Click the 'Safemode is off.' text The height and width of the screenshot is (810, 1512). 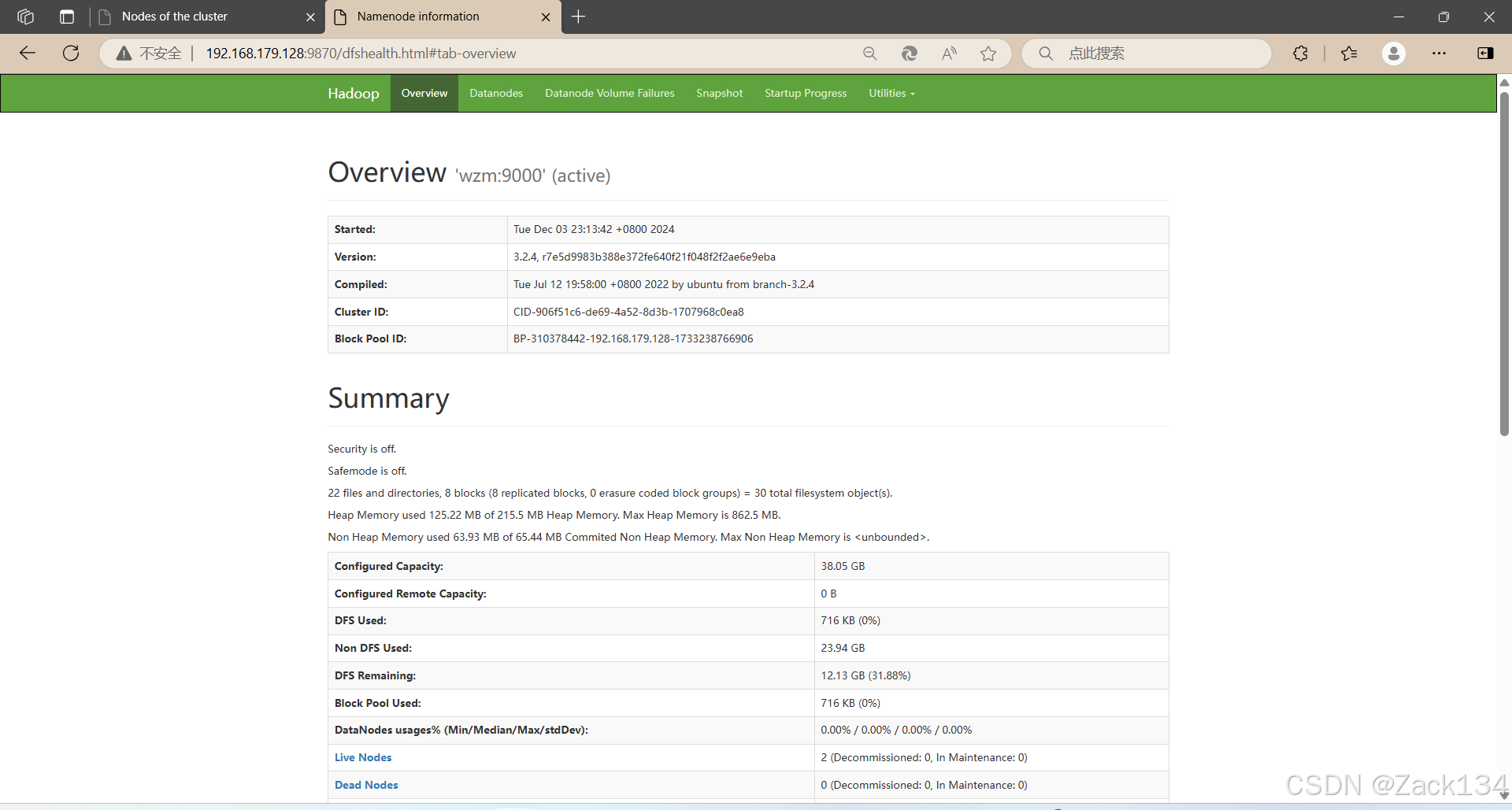[x=367, y=471]
